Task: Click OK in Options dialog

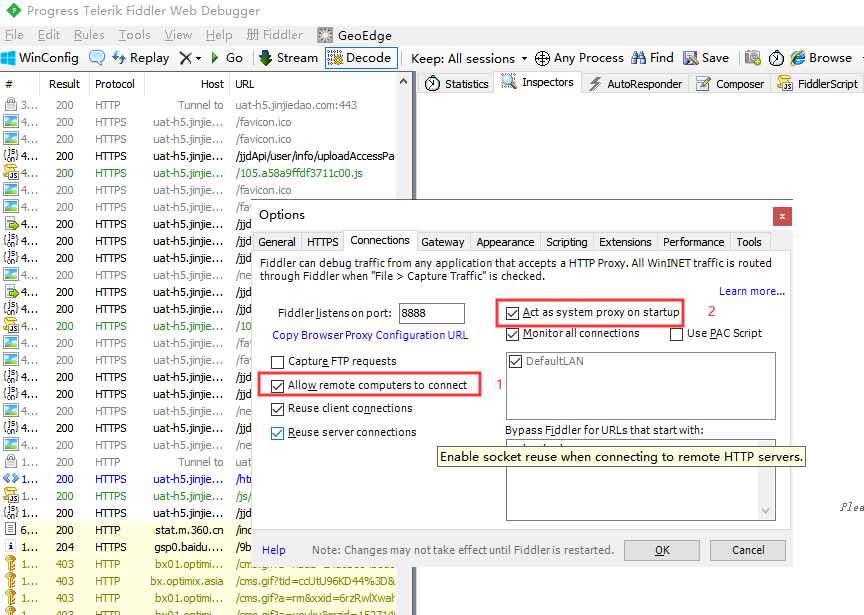Action: pos(662,550)
